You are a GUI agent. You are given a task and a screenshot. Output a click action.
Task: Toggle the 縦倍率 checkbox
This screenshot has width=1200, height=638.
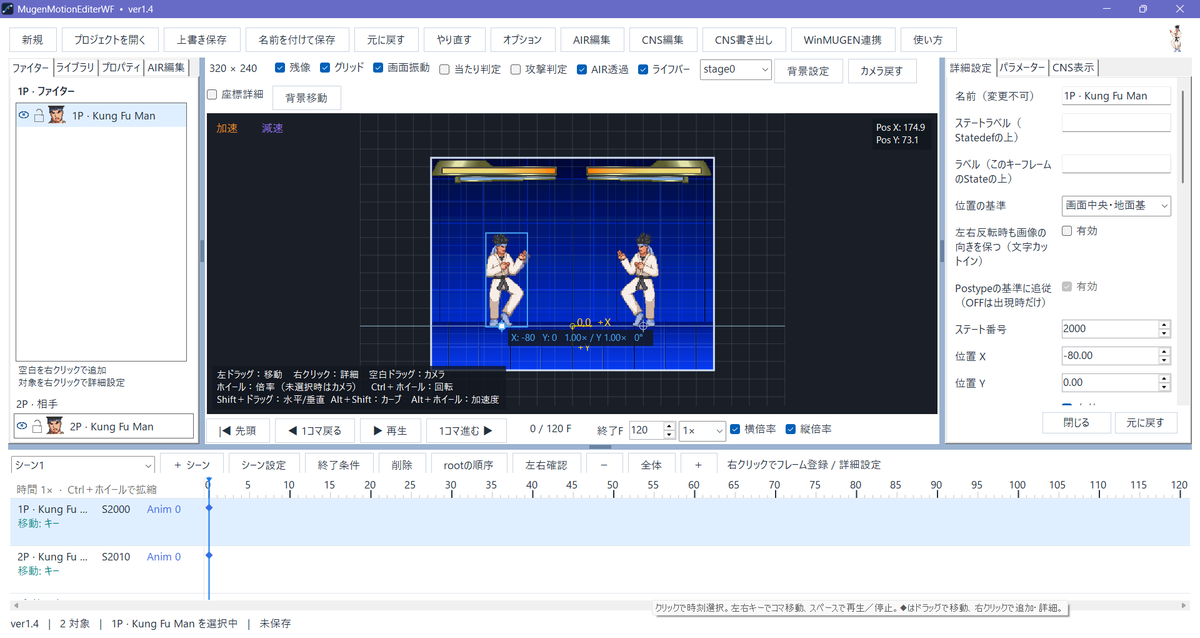(791, 429)
